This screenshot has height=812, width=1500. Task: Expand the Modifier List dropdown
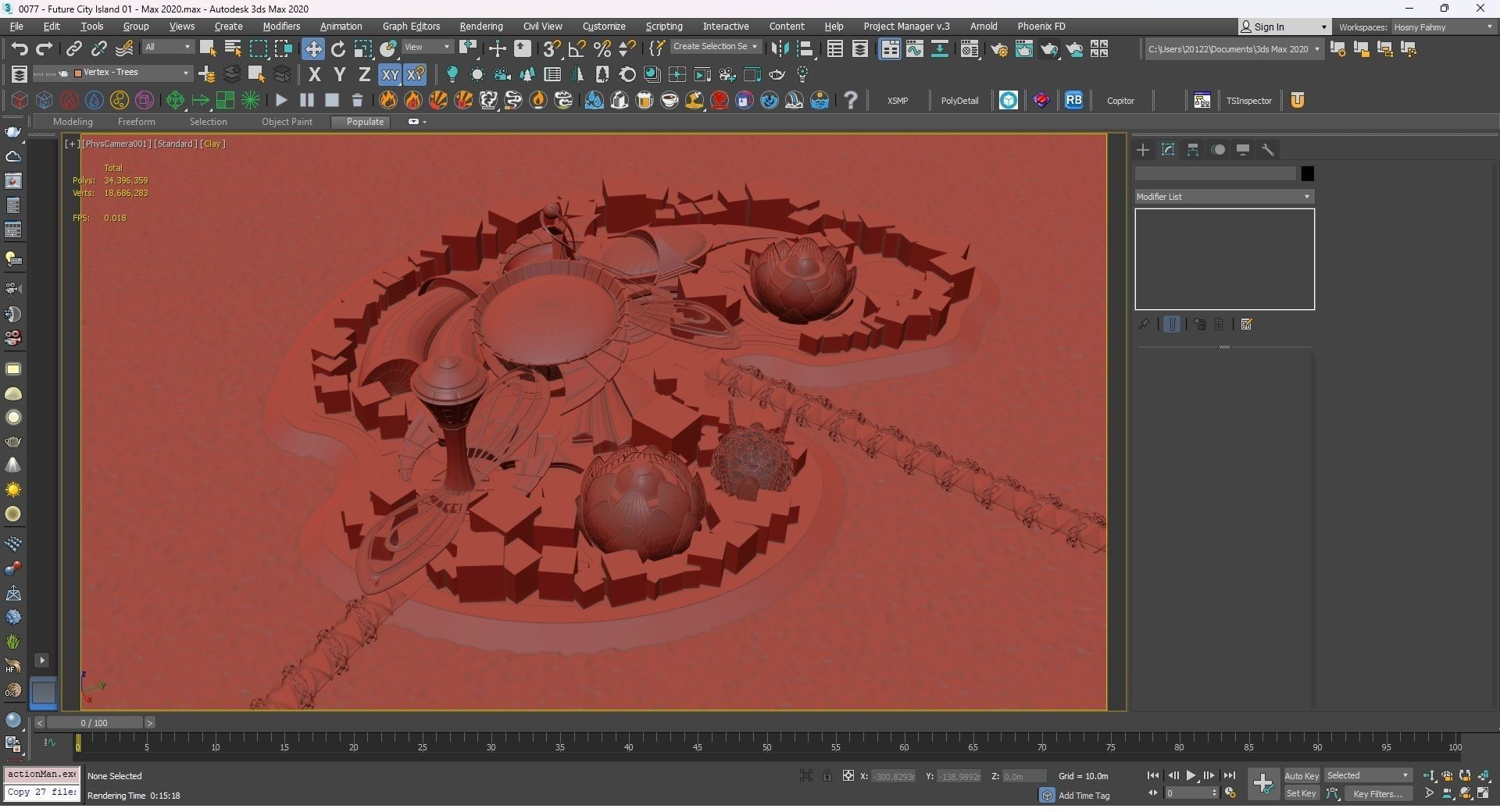click(x=1223, y=197)
